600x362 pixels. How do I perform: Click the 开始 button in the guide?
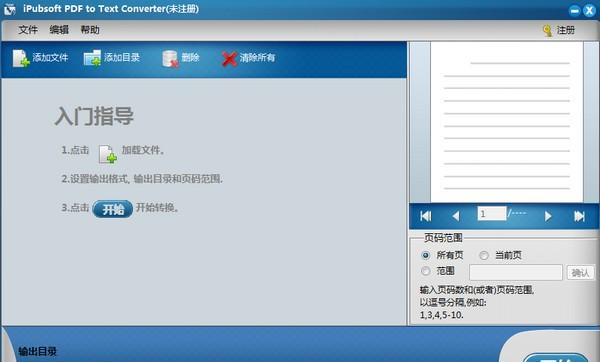113,209
